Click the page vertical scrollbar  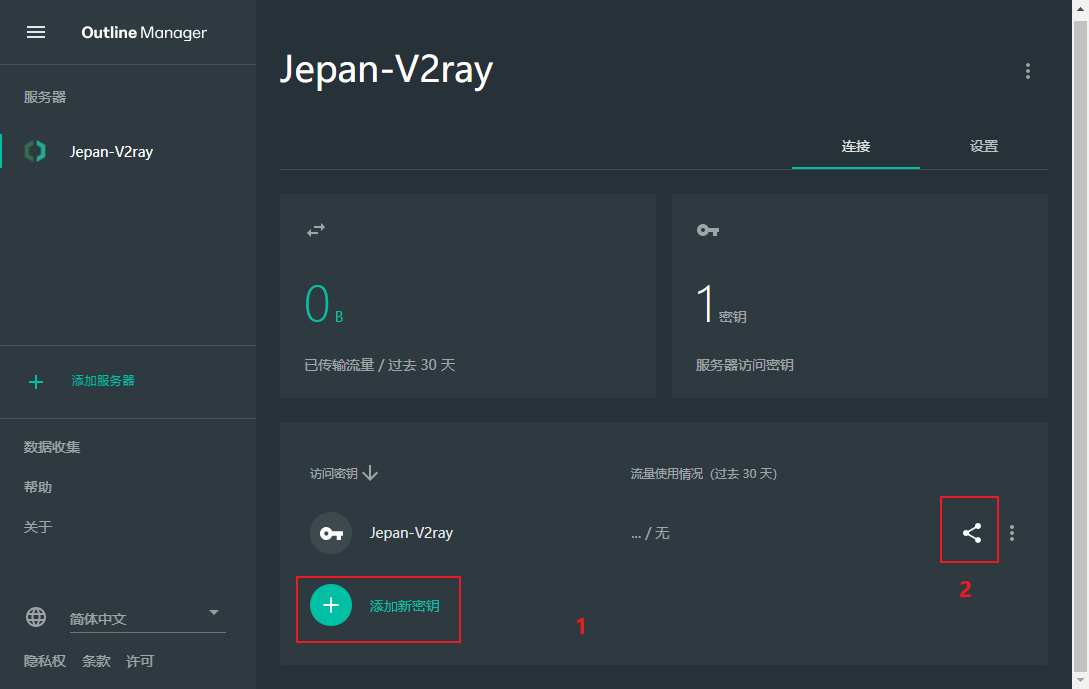point(1080,344)
